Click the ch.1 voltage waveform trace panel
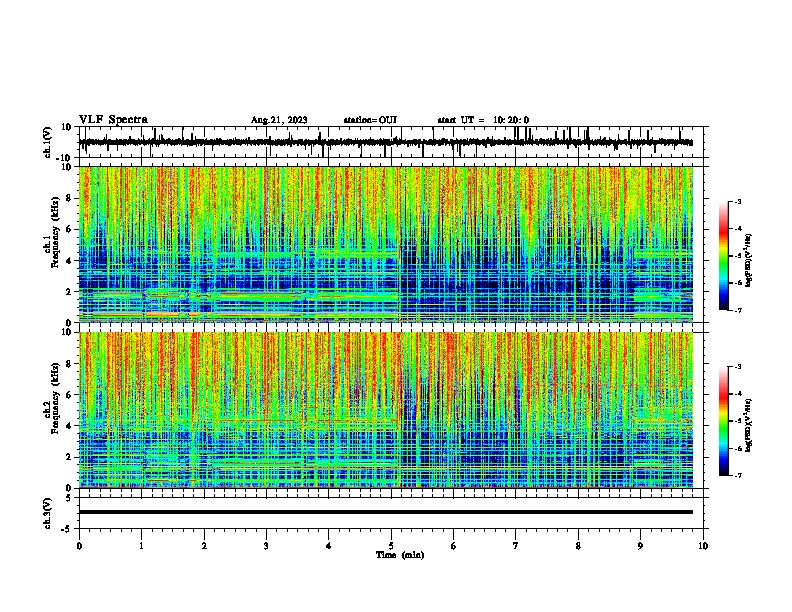Image resolution: width=792 pixels, height=612 pixels. coord(393,142)
